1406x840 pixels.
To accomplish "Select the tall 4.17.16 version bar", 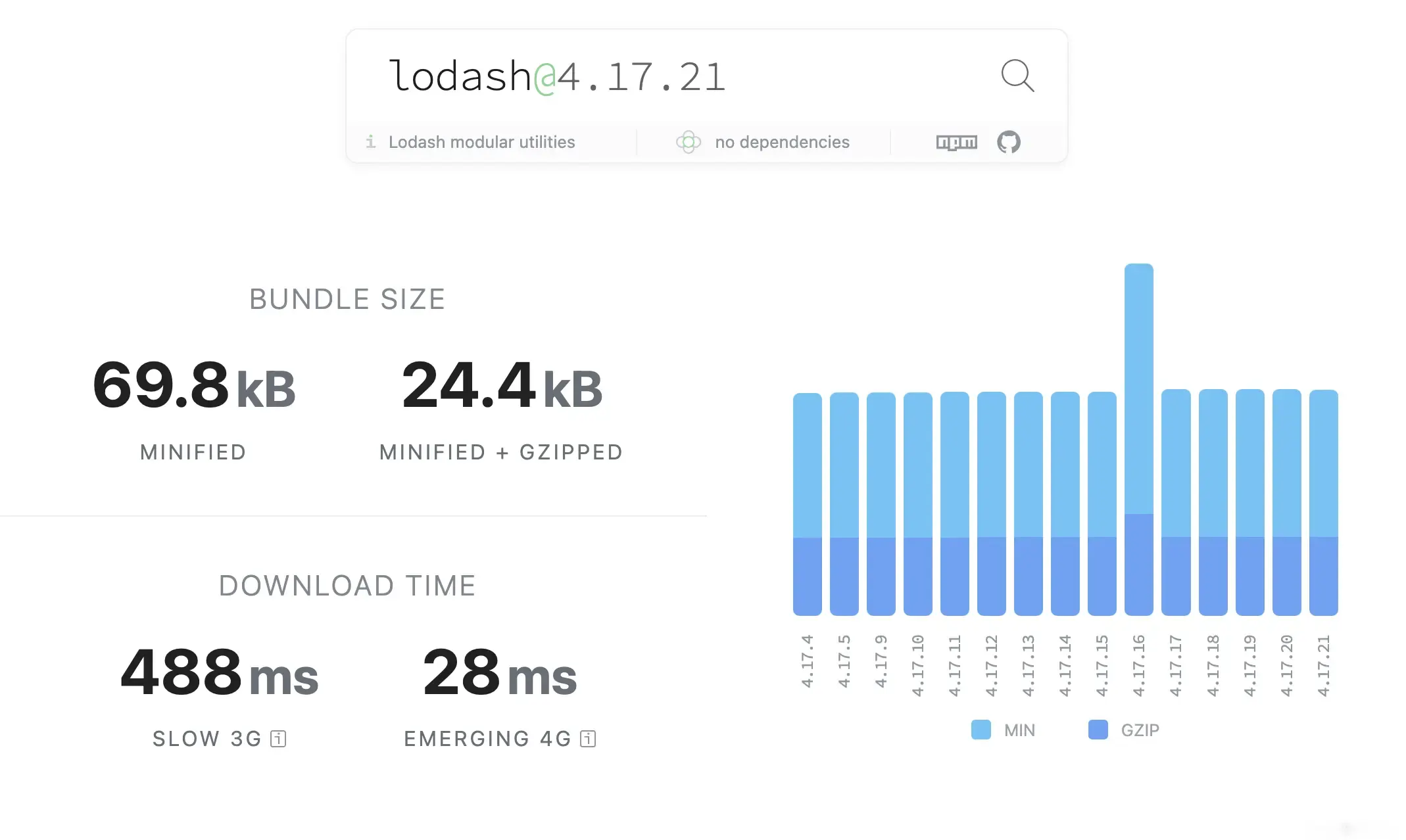I will 1138,440.
